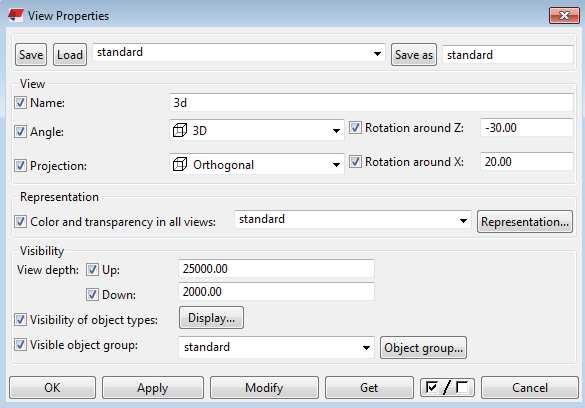Click the cube icon beside Orthogonal

tap(180, 164)
